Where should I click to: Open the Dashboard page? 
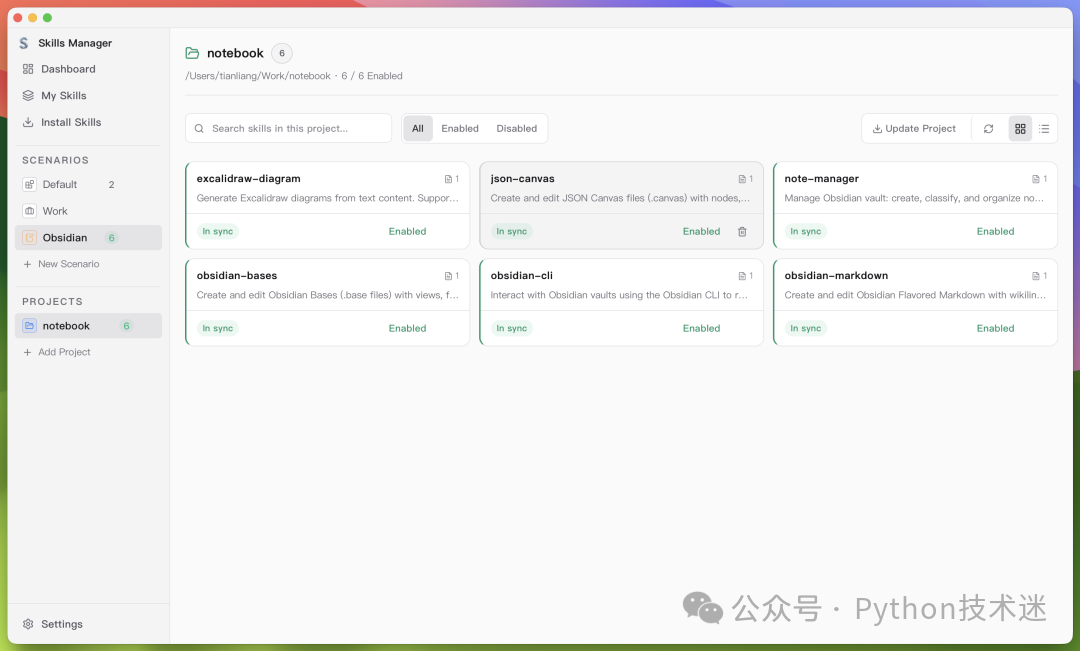click(x=88, y=69)
